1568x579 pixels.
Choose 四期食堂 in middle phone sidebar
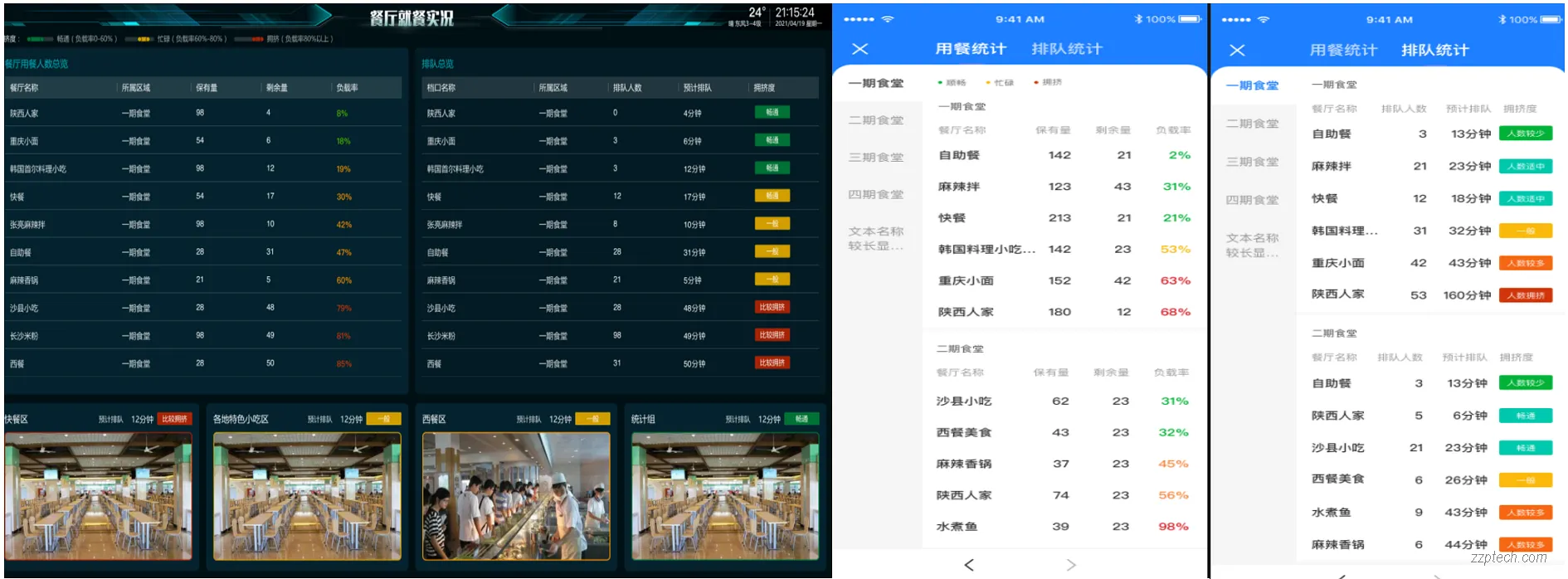[x=876, y=194]
